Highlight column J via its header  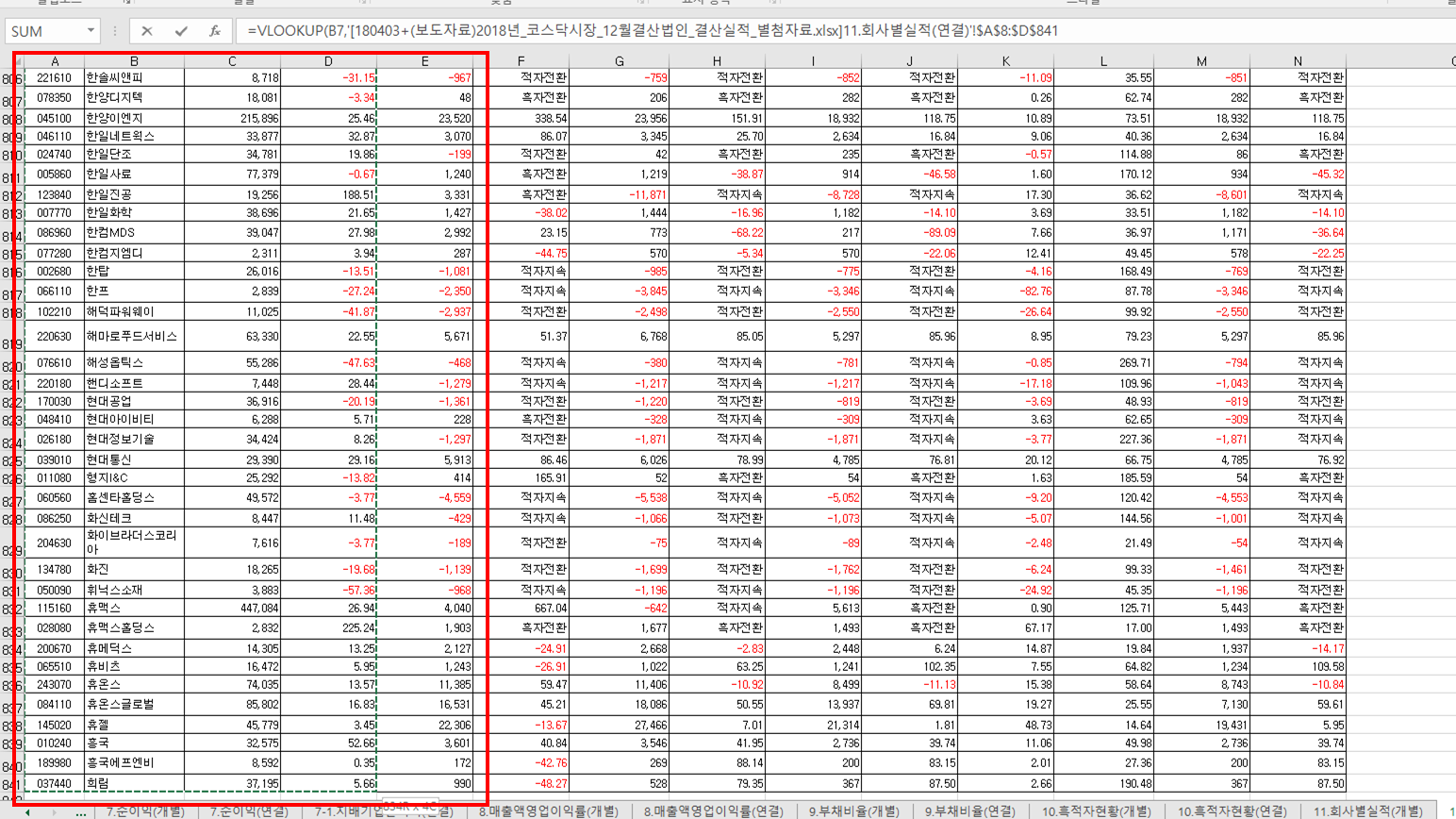(x=909, y=61)
